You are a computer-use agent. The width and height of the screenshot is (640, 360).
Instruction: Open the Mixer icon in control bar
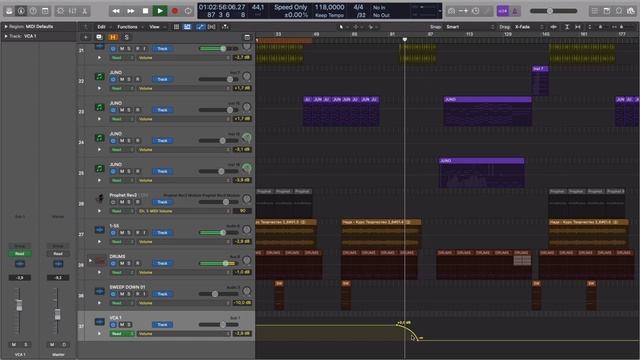click(x=73, y=11)
